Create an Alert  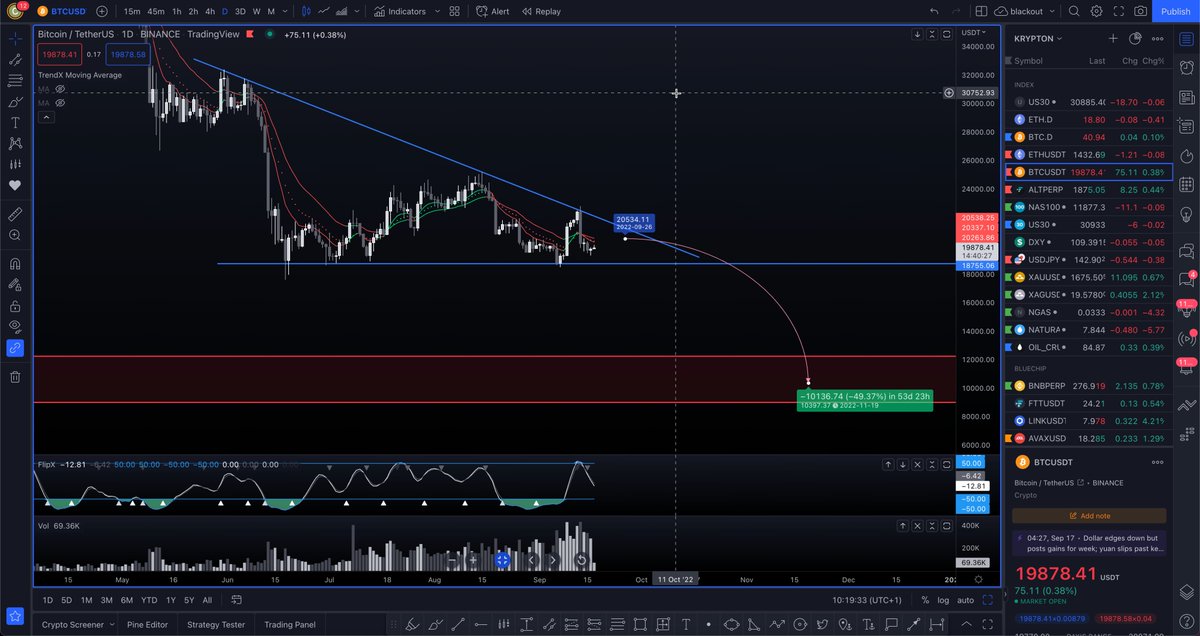click(493, 11)
